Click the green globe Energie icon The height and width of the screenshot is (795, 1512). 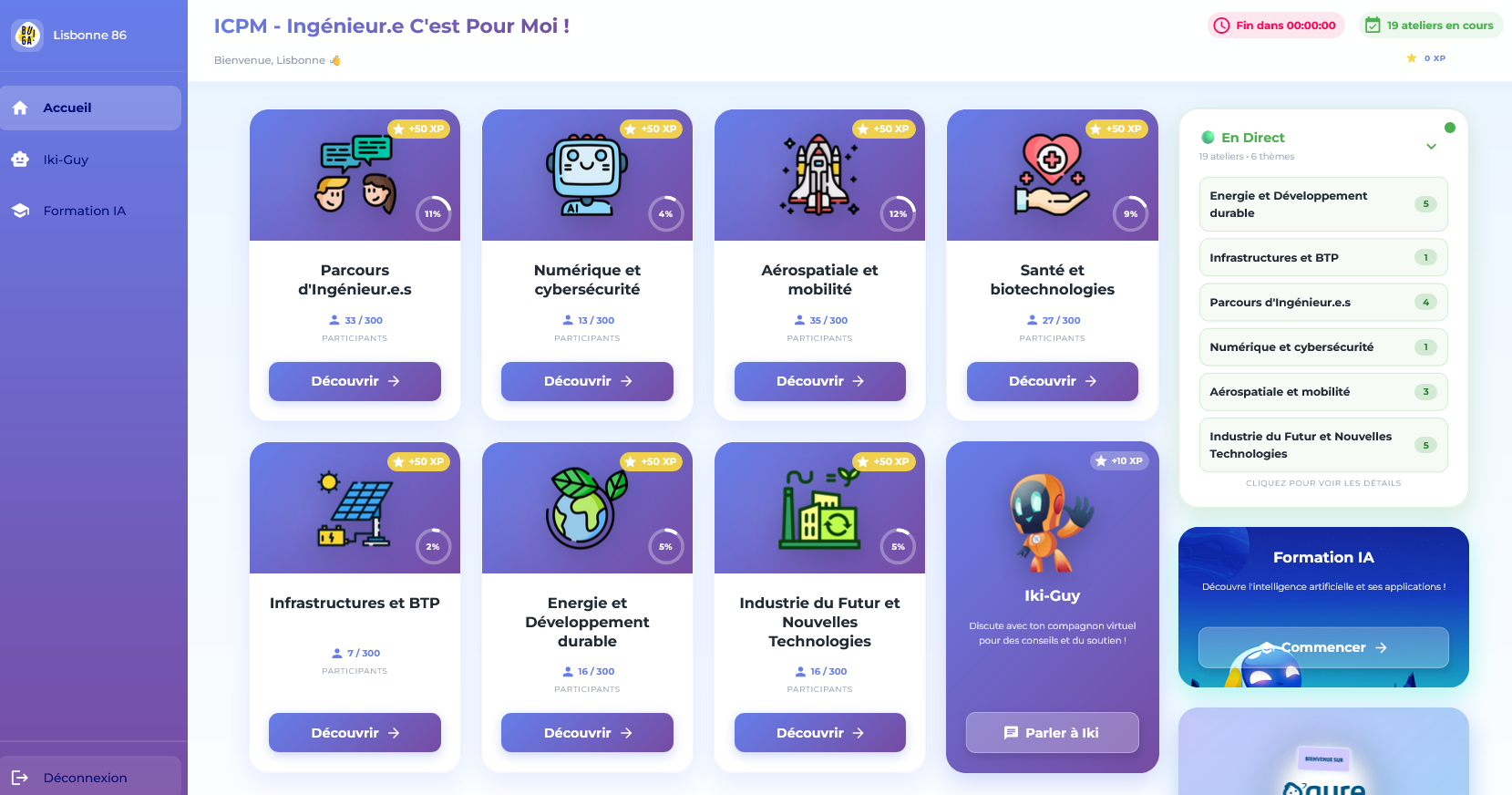click(587, 508)
